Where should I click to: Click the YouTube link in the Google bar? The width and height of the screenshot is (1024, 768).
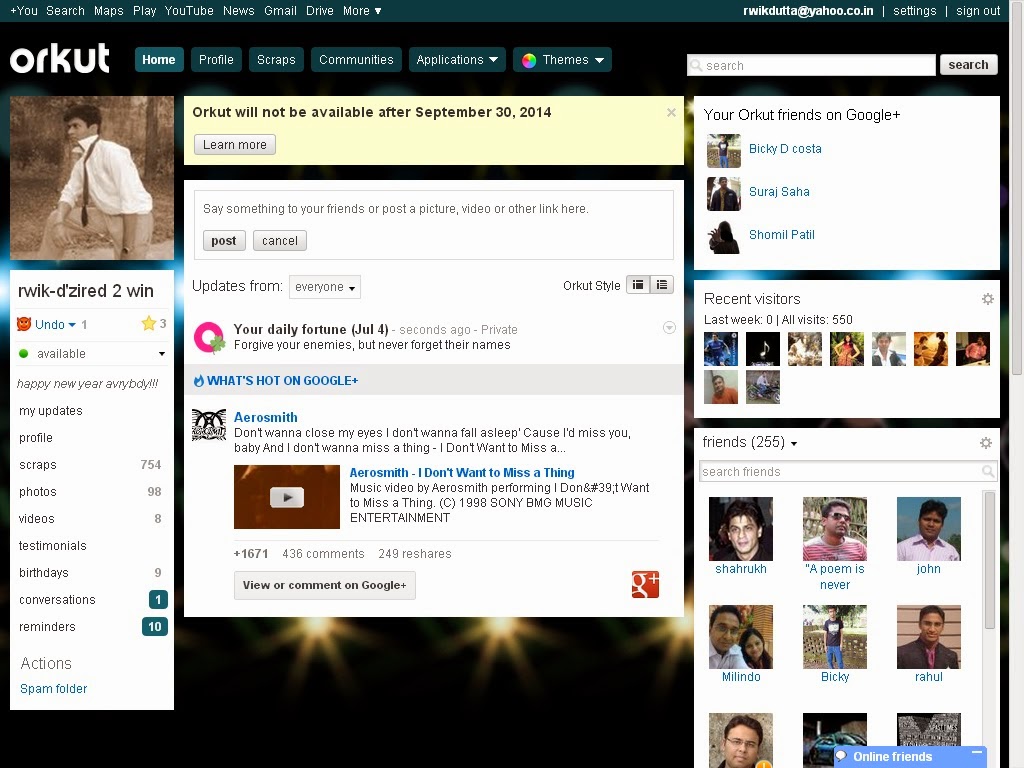(x=189, y=10)
